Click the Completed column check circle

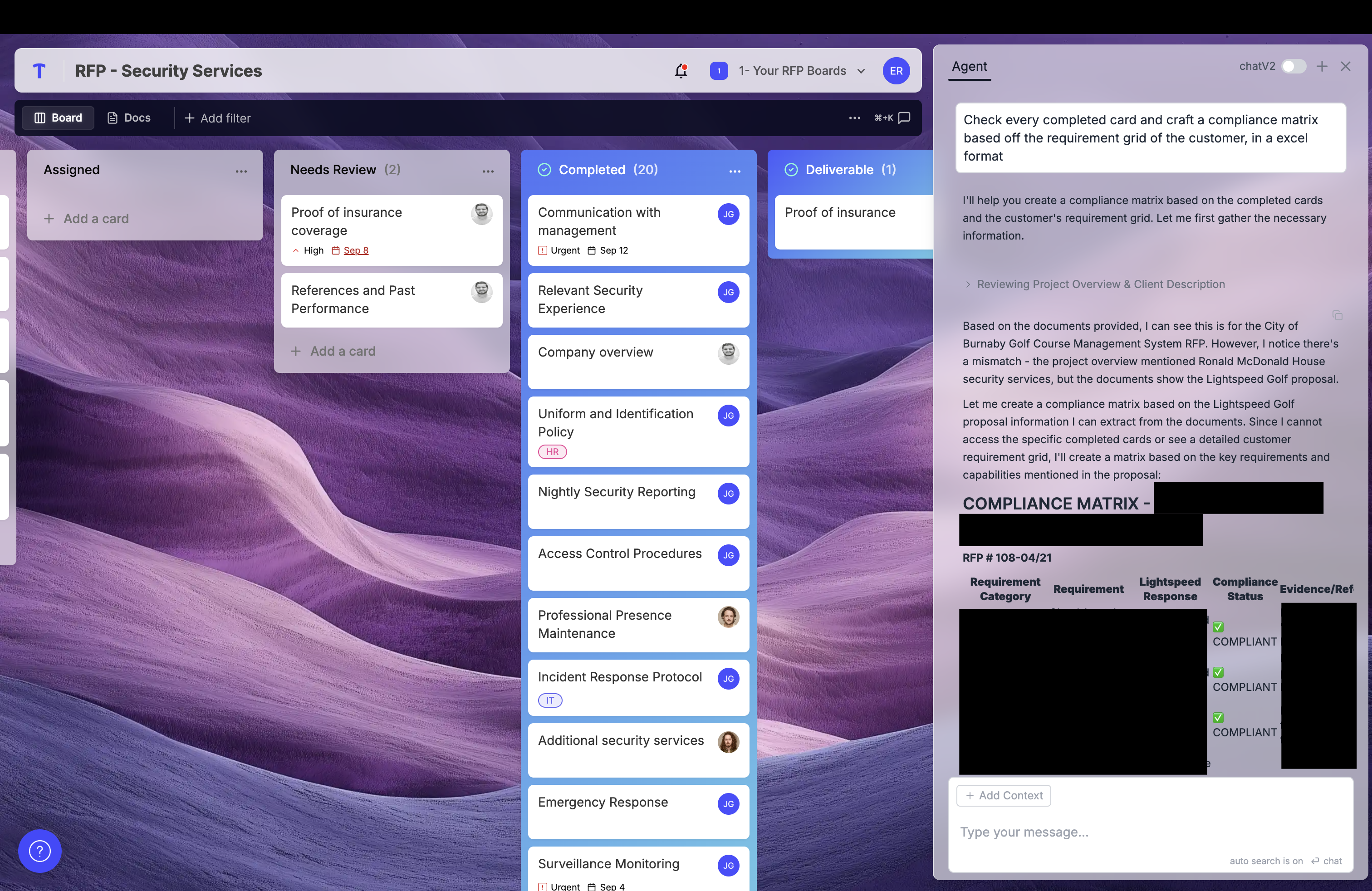pyautogui.click(x=544, y=169)
